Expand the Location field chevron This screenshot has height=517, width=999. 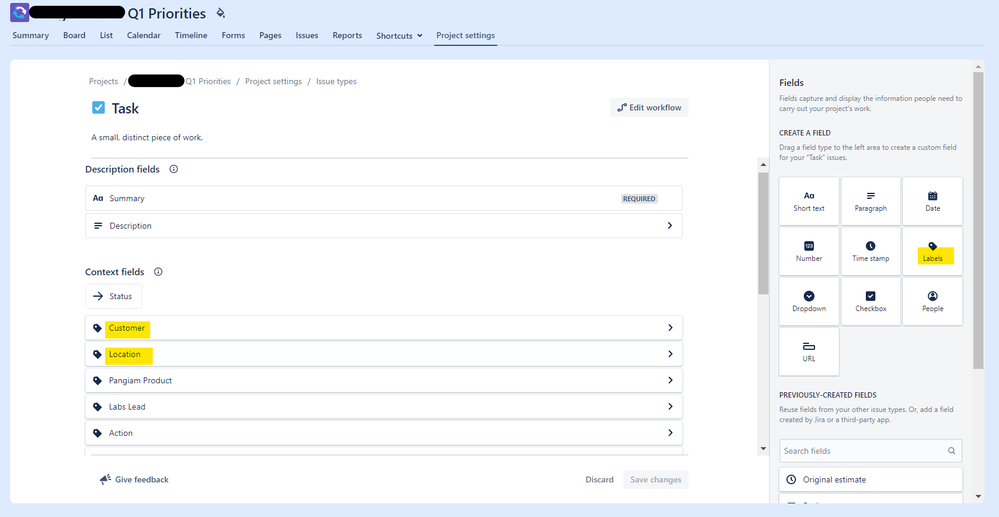670,354
